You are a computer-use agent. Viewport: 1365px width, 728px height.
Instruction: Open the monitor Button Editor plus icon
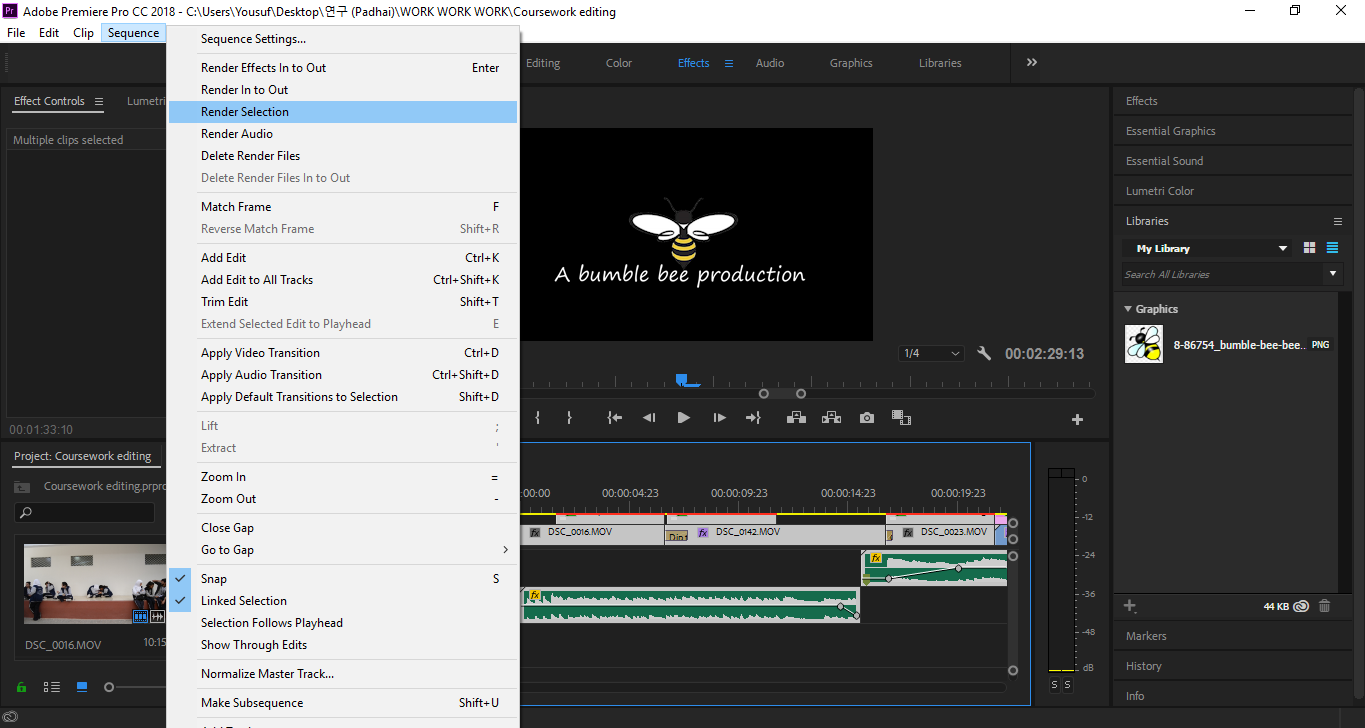(1077, 419)
